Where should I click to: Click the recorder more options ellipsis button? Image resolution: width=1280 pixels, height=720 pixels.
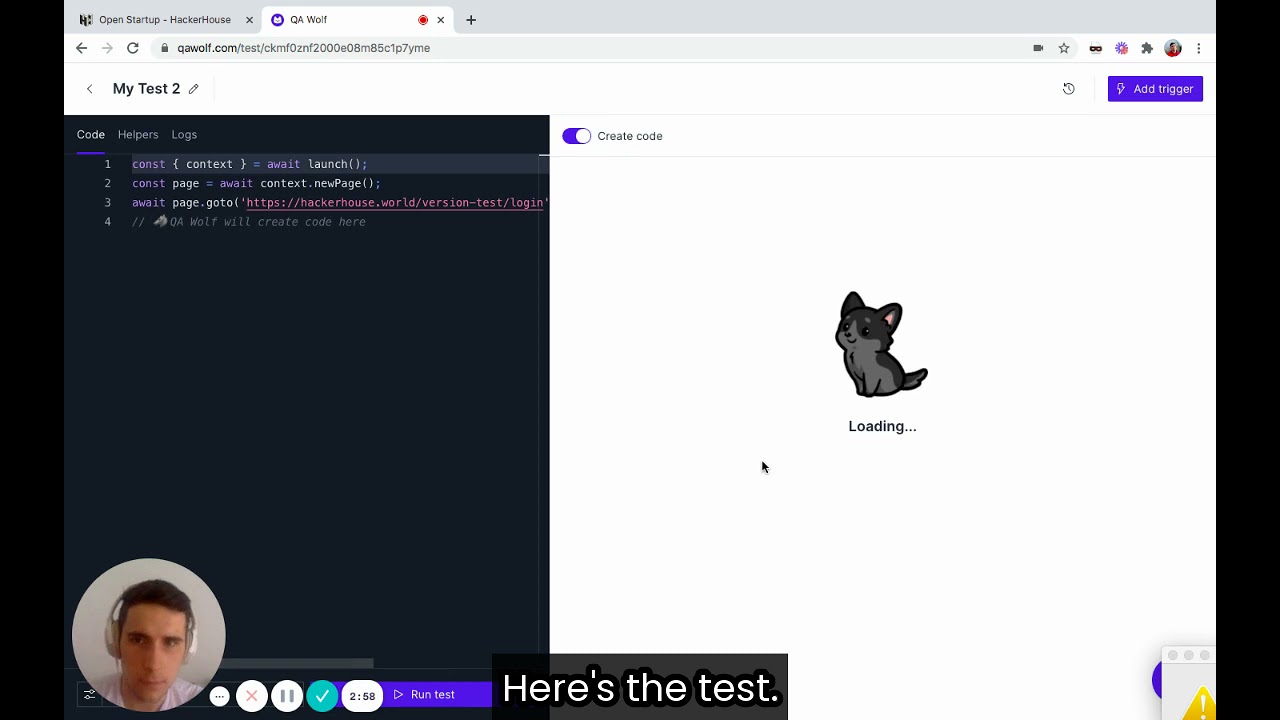[219, 696]
